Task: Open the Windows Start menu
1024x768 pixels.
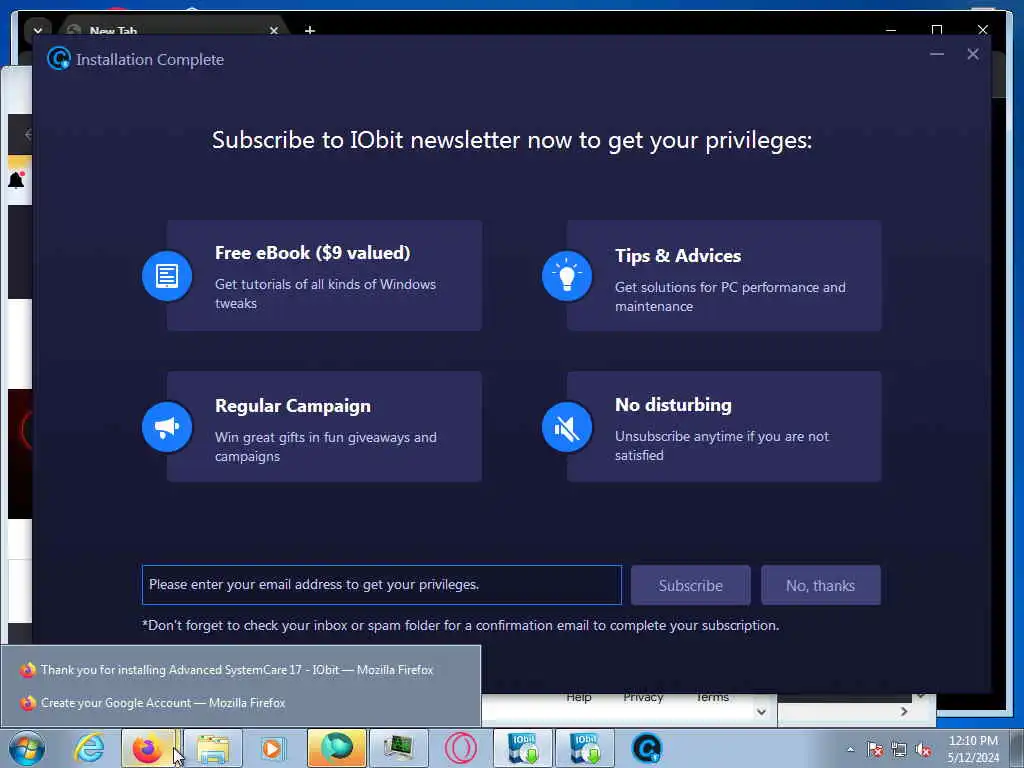Action: pyautogui.click(x=27, y=748)
